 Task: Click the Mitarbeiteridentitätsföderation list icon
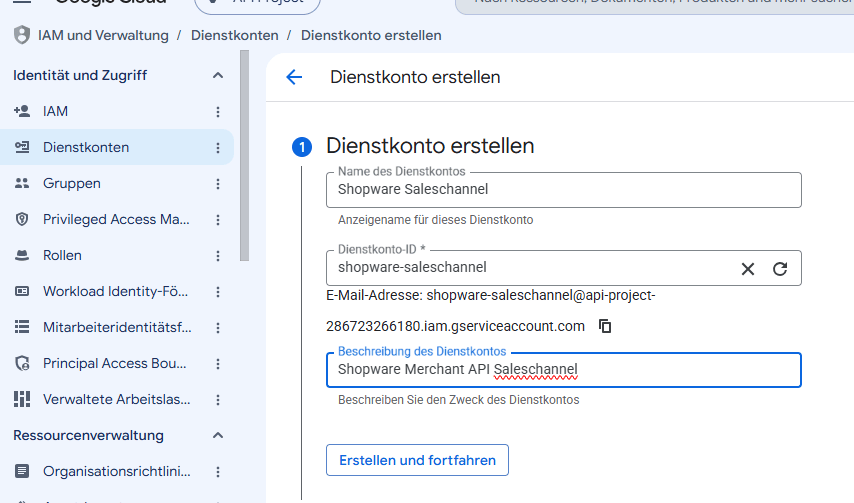click(x=22, y=327)
